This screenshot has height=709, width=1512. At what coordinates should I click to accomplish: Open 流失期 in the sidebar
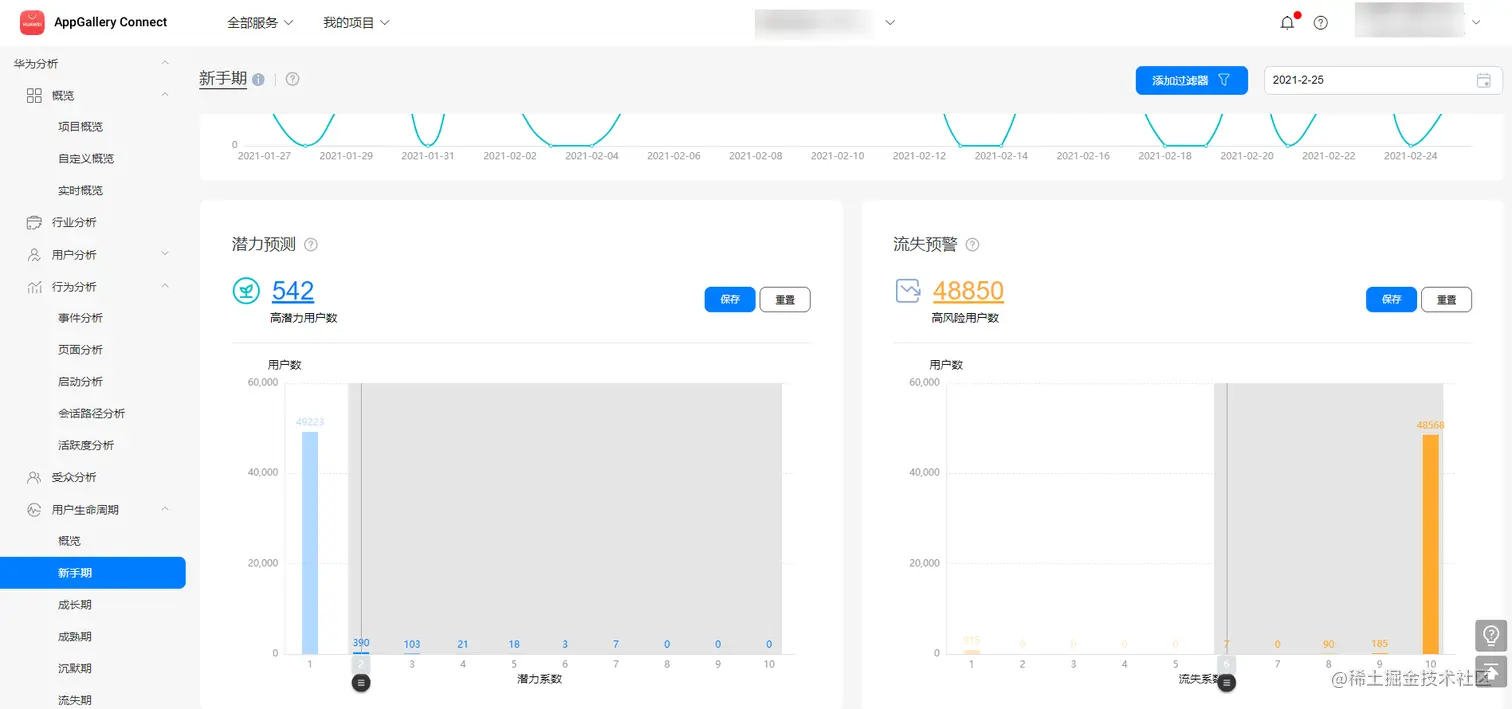[75, 700]
